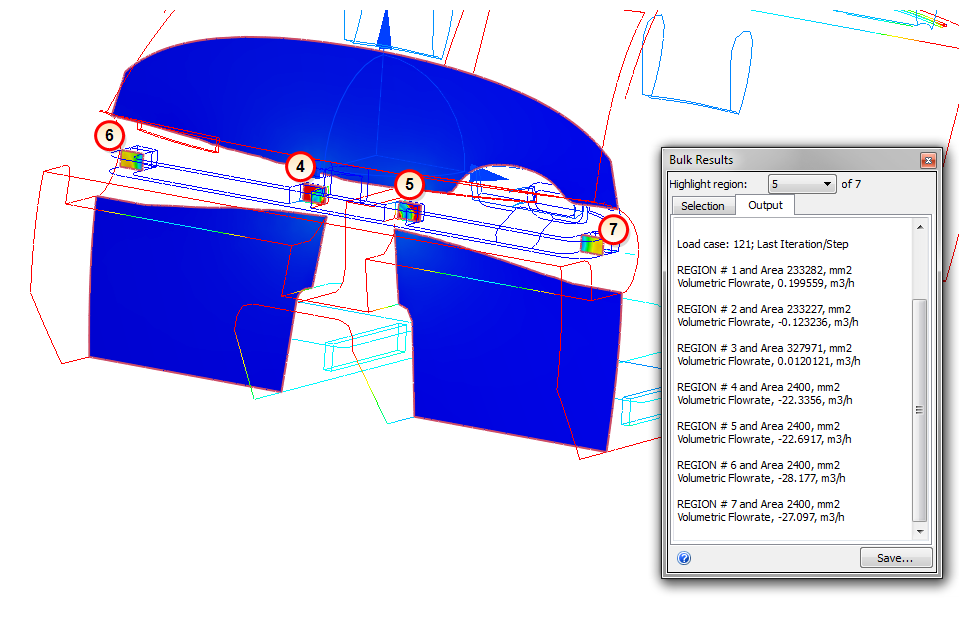Select 'Volumetric Flowrate, -28.177, m3/h' text
969x633 pixels.
(x=761, y=478)
